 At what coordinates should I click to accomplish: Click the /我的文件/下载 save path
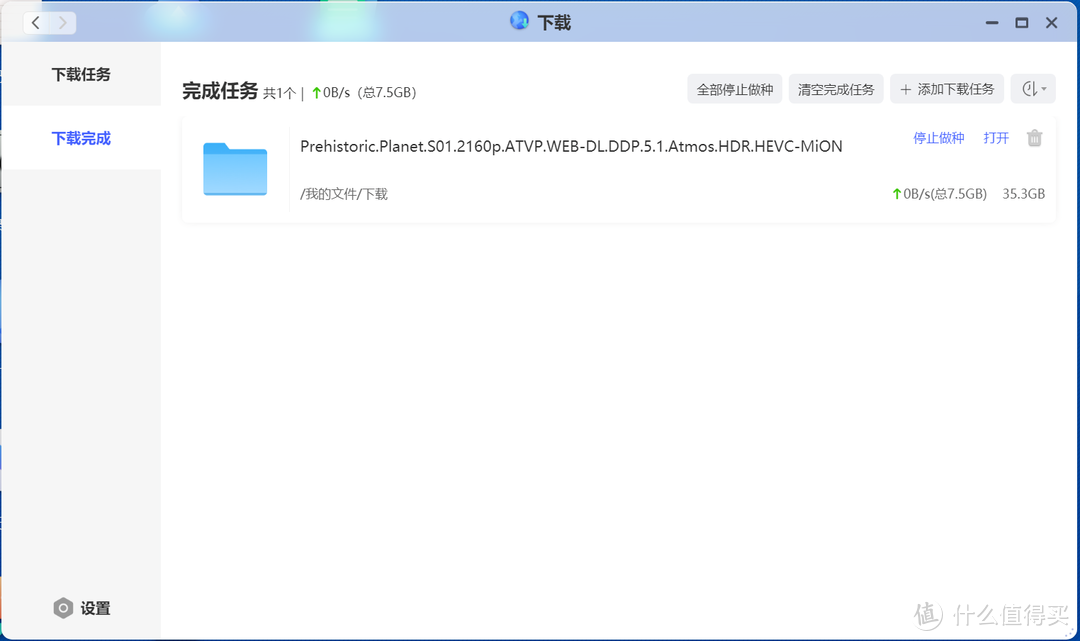pyautogui.click(x=344, y=194)
